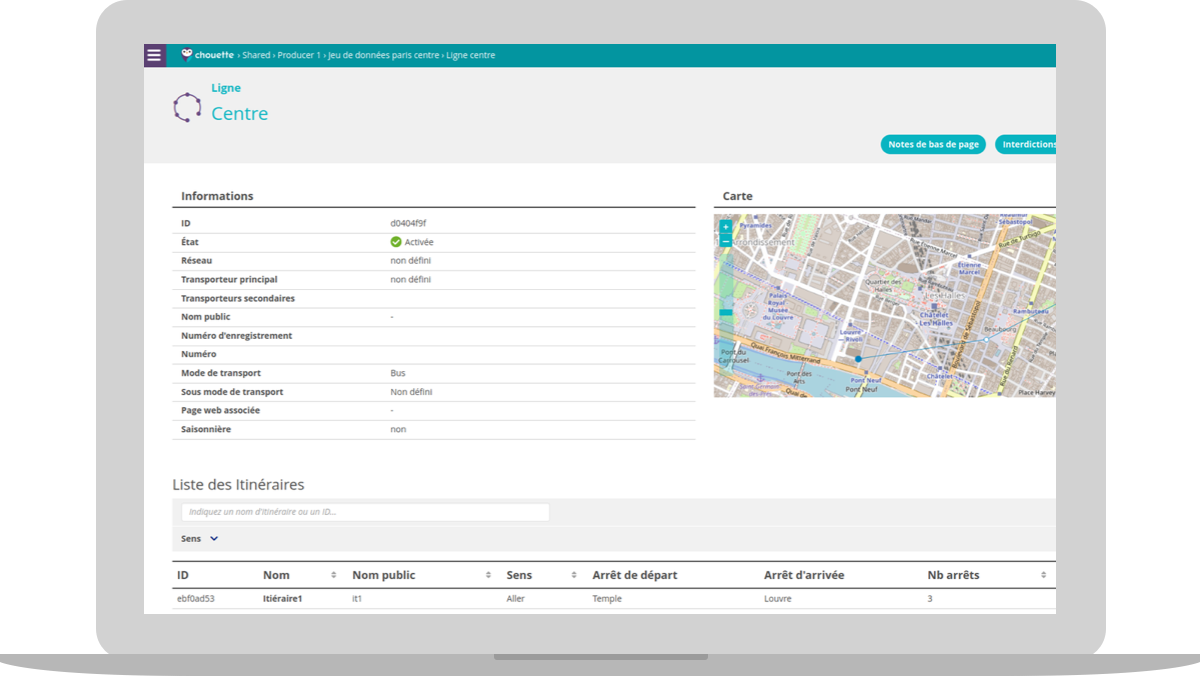Go to Shared in the breadcrumb
The image size is (1200, 676).
[x=256, y=55]
